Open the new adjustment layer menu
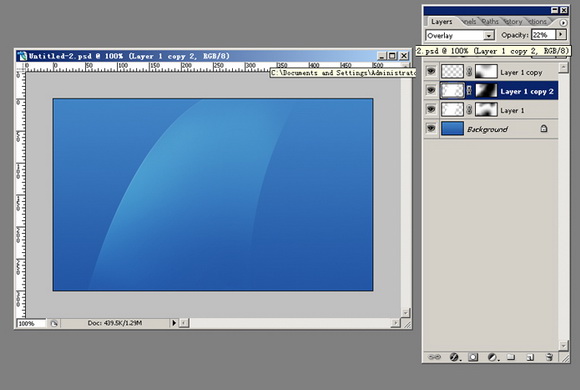The width and height of the screenshot is (580, 390). tap(492, 357)
